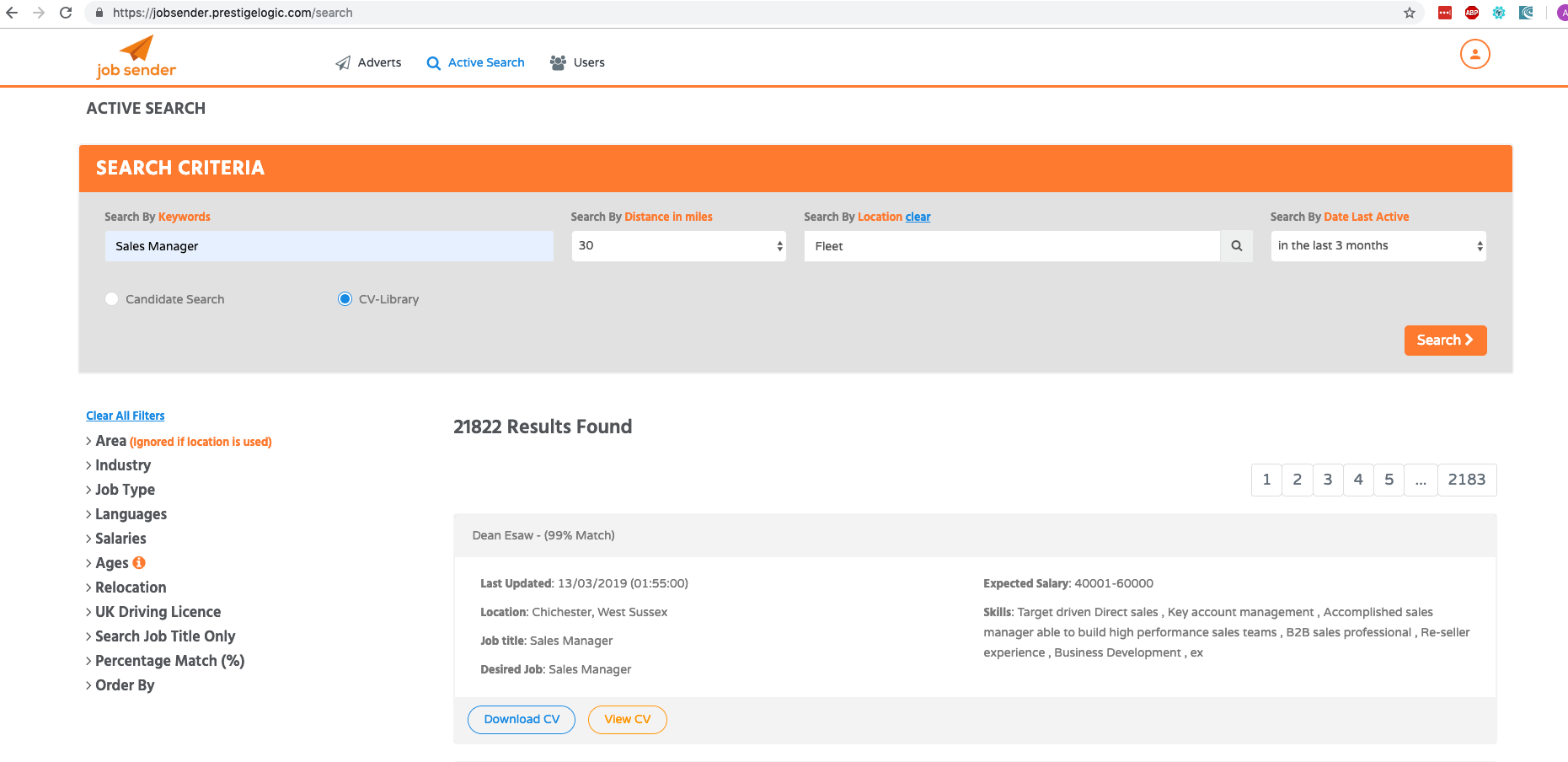The width and height of the screenshot is (1568, 762).
Task: Click the Job Sender logo
Action: pos(136,57)
